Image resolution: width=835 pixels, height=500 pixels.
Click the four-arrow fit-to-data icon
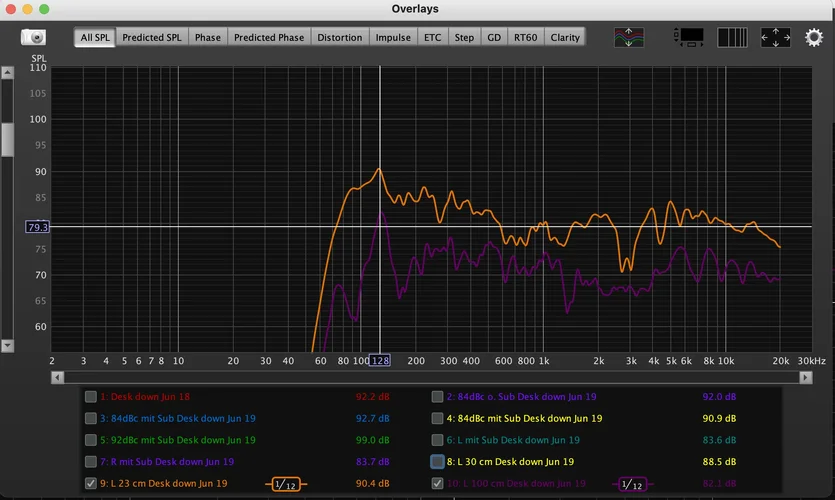click(x=776, y=37)
